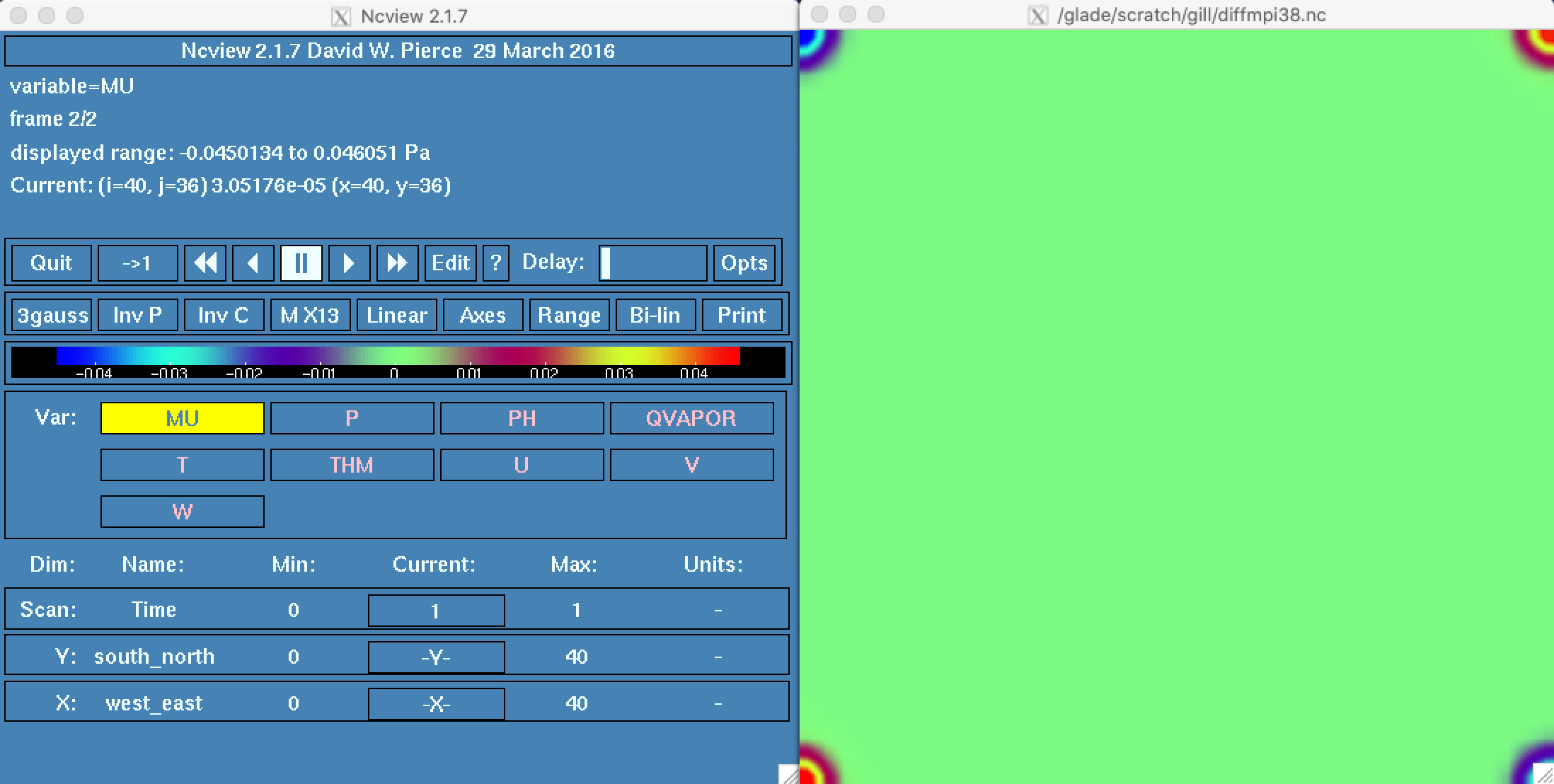Cycle the 3gauss colormap selector
Image resolution: width=1554 pixels, height=784 pixels.
point(52,315)
